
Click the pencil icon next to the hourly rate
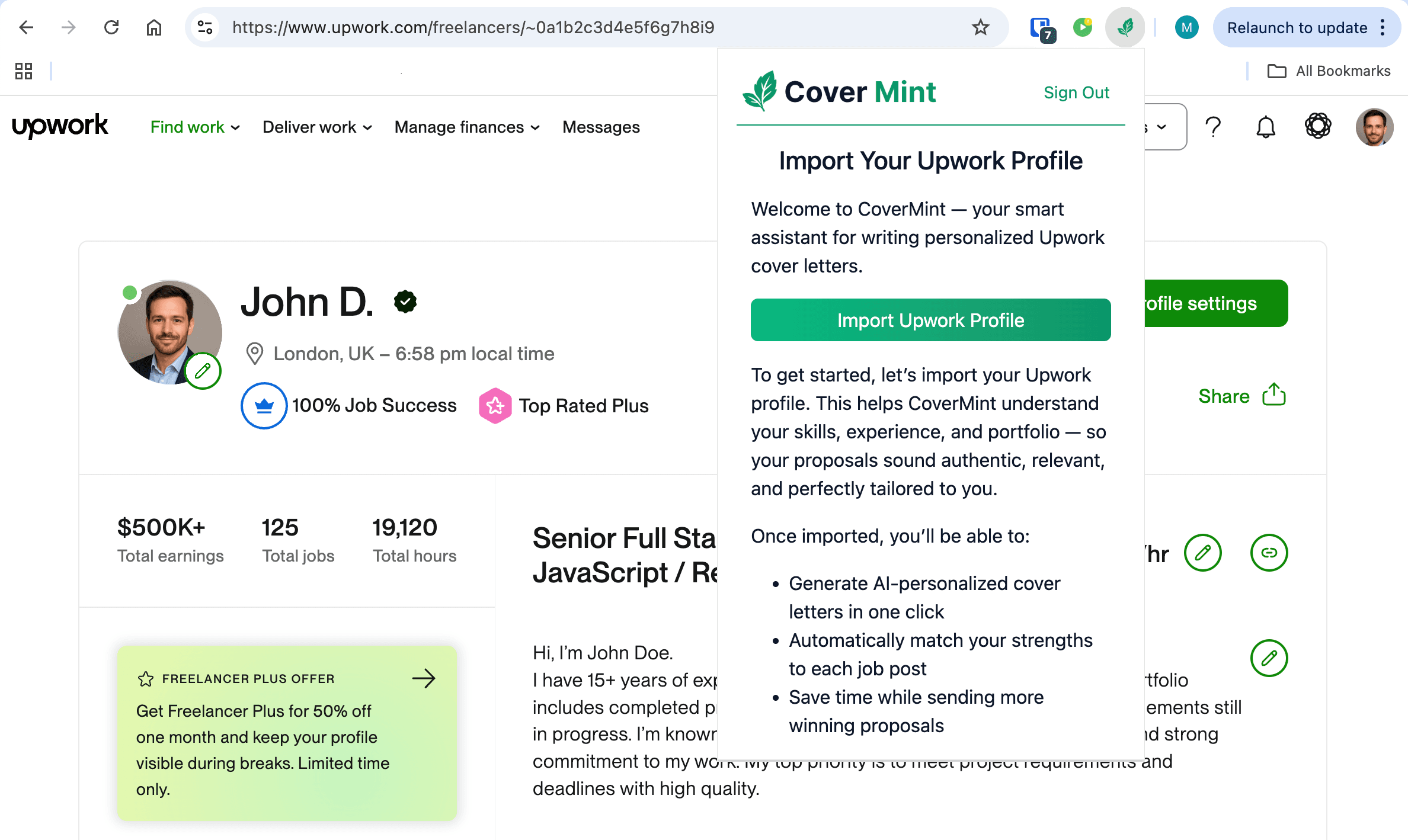point(1203,552)
